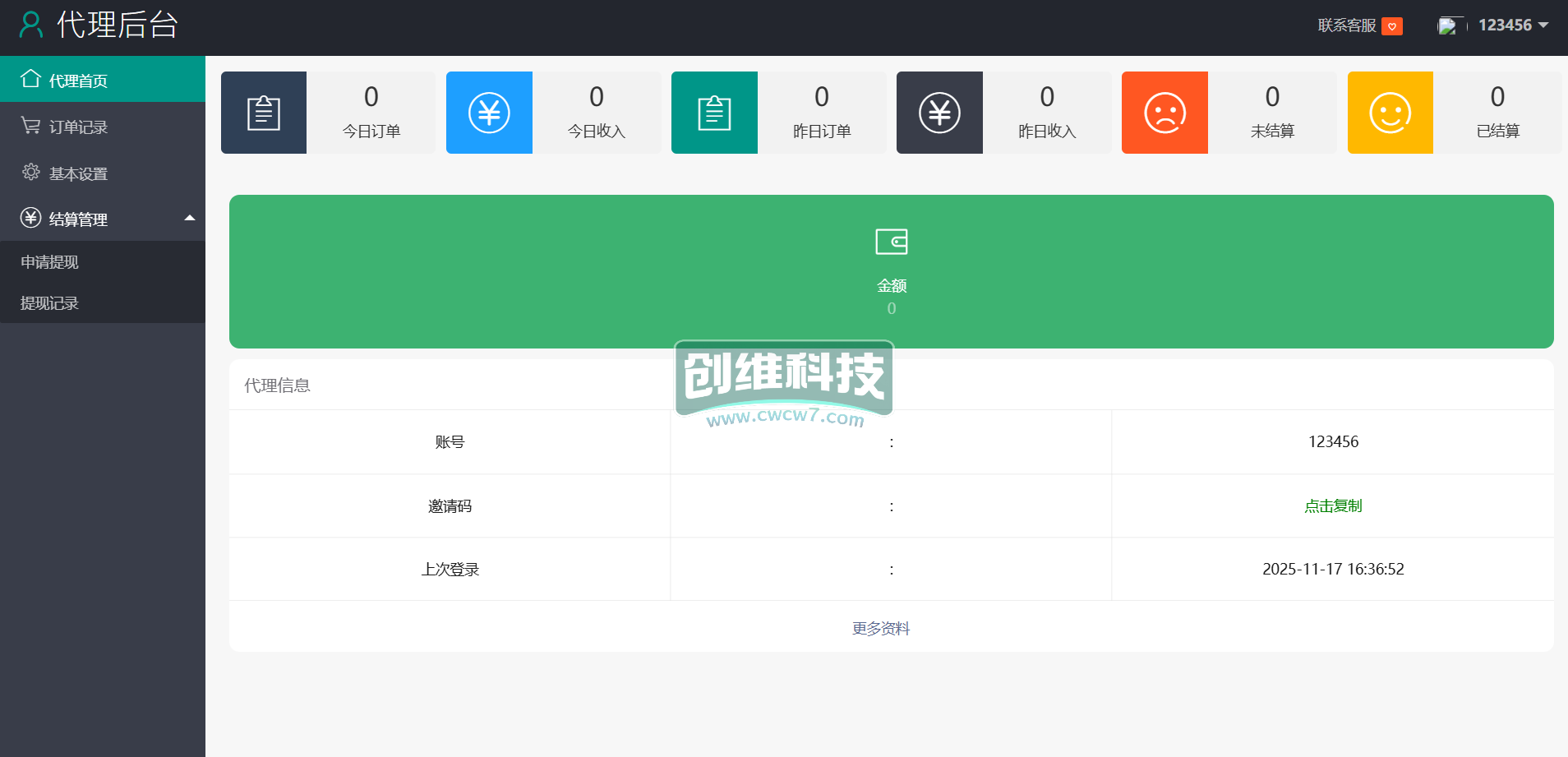Screen dimensions: 1568x757
Task: Click the orange sad face 未结算 icon
Action: tap(1164, 113)
